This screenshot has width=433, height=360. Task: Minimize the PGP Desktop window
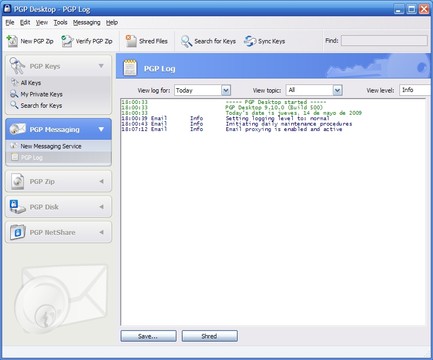(x=399, y=9)
